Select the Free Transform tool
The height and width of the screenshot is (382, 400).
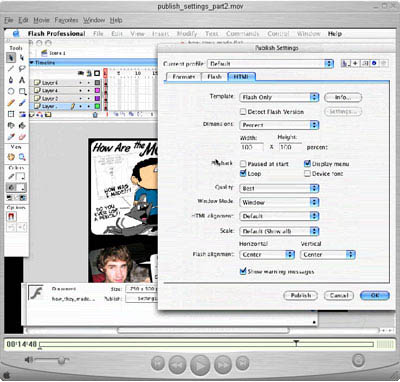coord(11,114)
